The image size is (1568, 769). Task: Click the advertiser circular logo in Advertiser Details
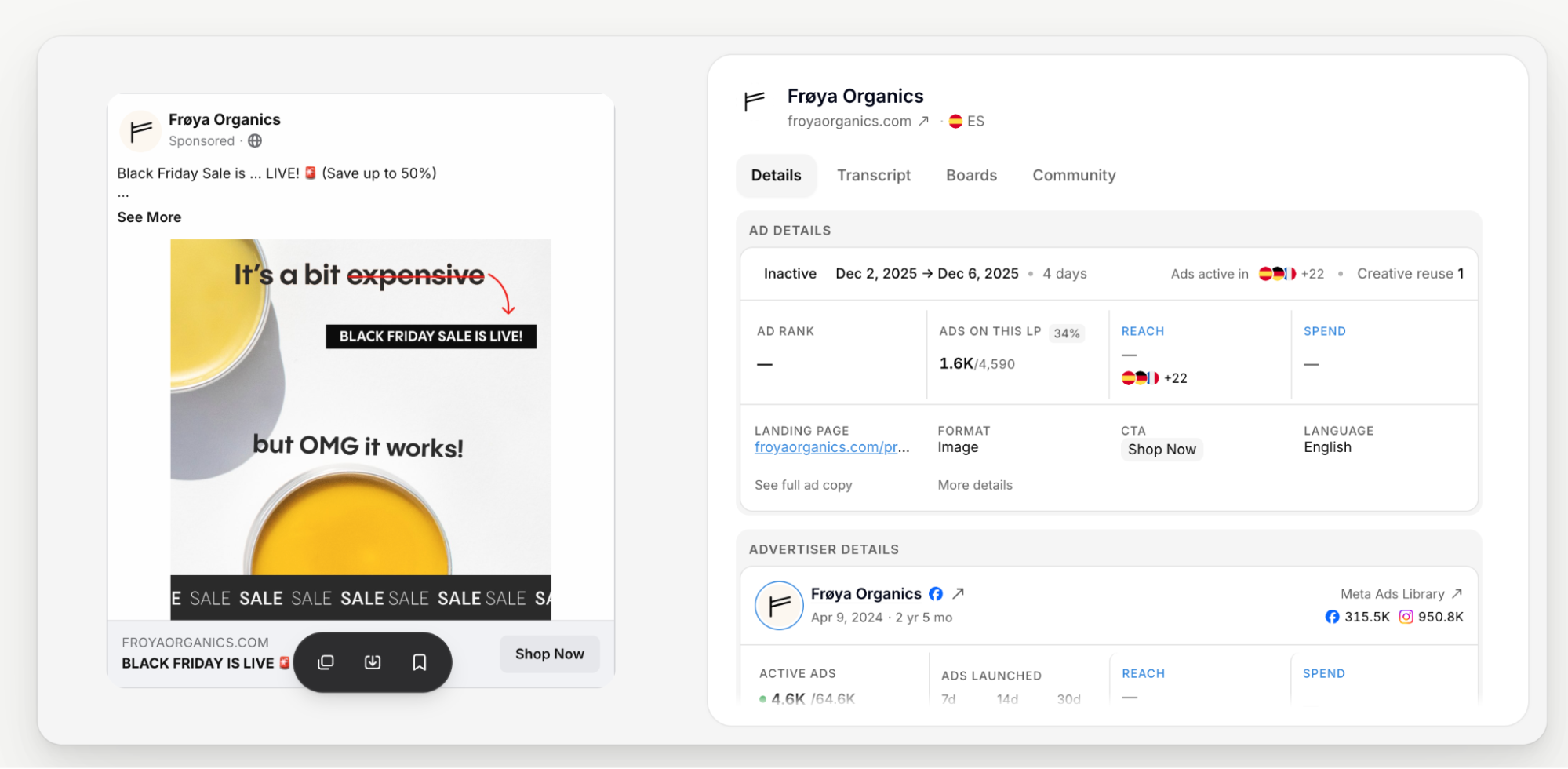[x=779, y=605]
